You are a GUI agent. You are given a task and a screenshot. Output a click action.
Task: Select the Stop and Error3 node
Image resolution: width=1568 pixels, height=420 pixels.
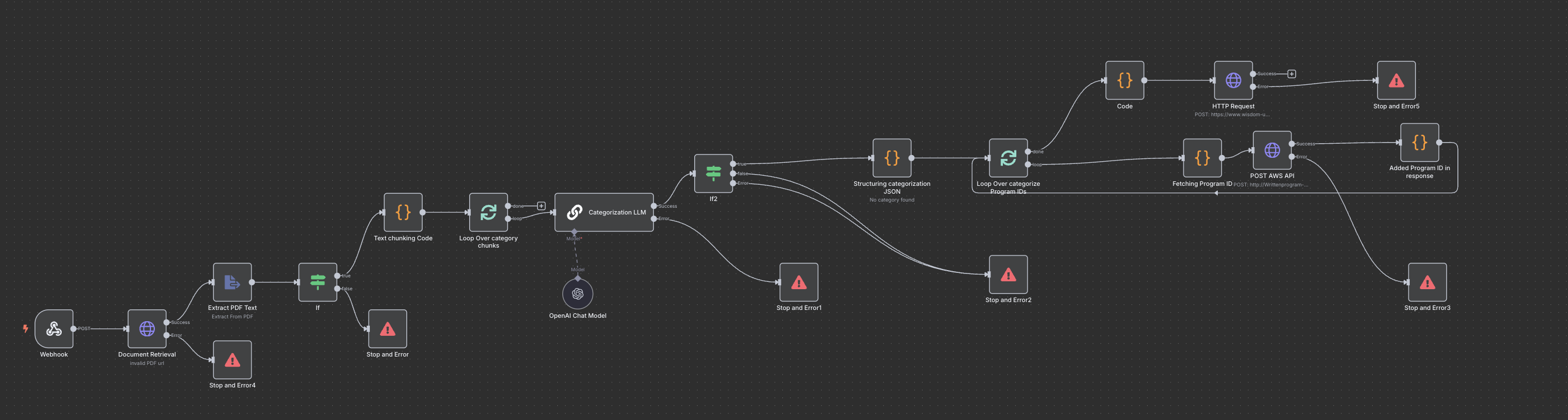[1427, 282]
